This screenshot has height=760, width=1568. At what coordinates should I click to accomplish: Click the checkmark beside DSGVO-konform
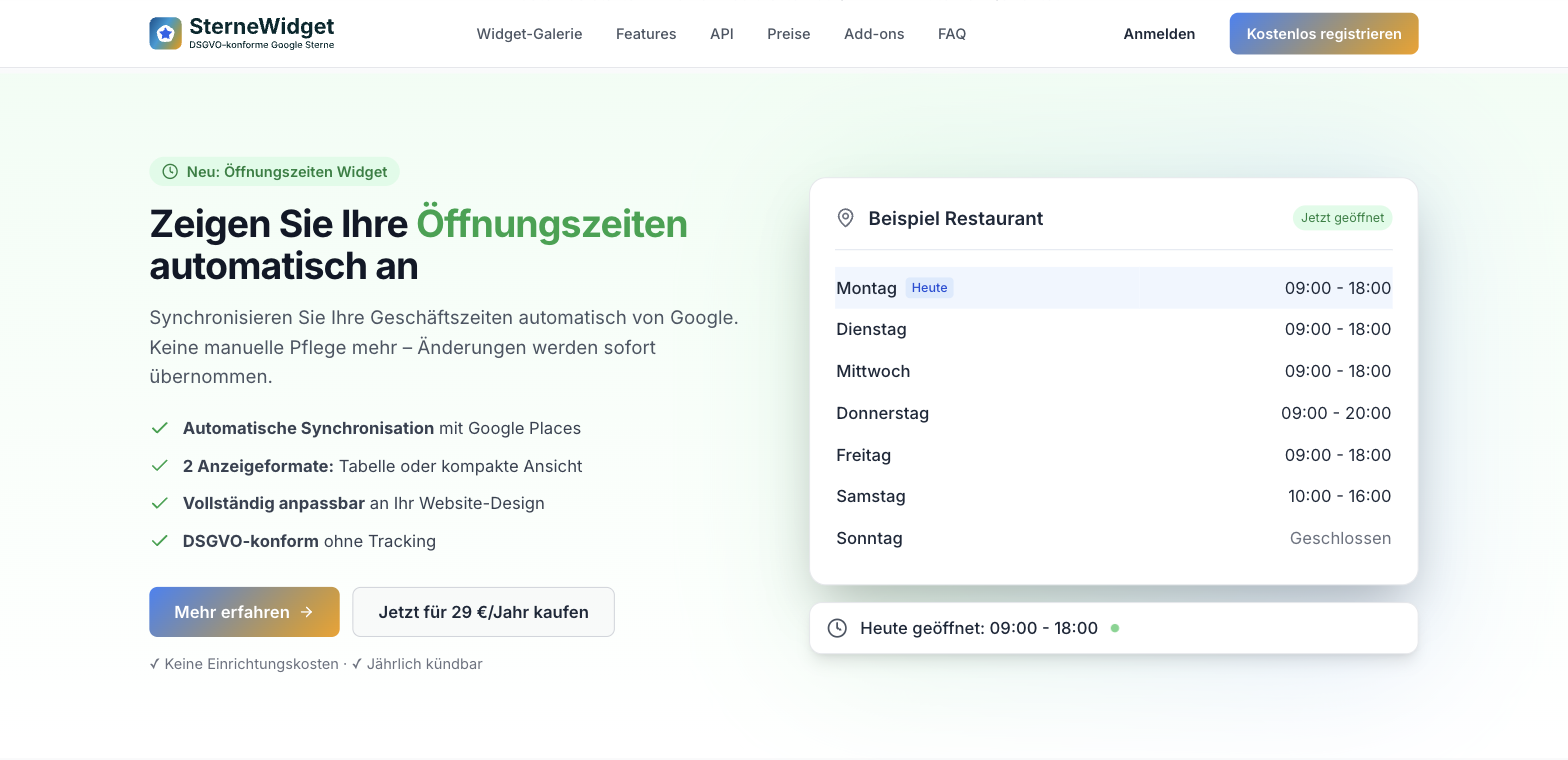(x=159, y=541)
